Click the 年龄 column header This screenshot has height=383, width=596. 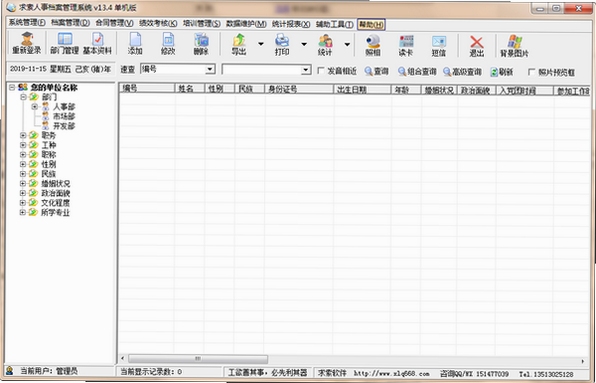pos(406,89)
